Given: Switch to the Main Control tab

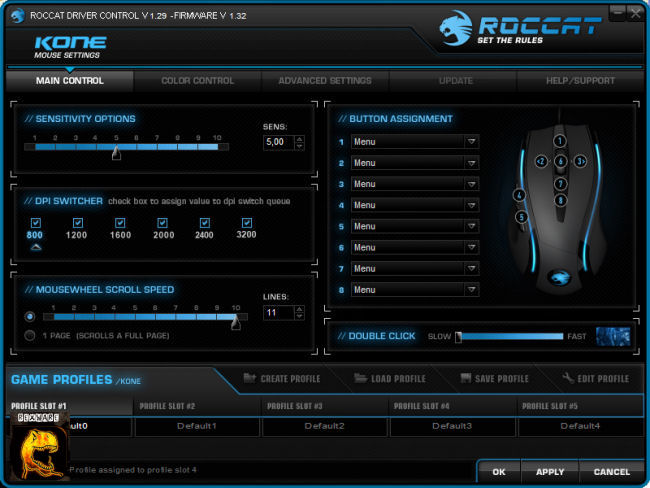Looking at the screenshot, I should tap(70, 81).
